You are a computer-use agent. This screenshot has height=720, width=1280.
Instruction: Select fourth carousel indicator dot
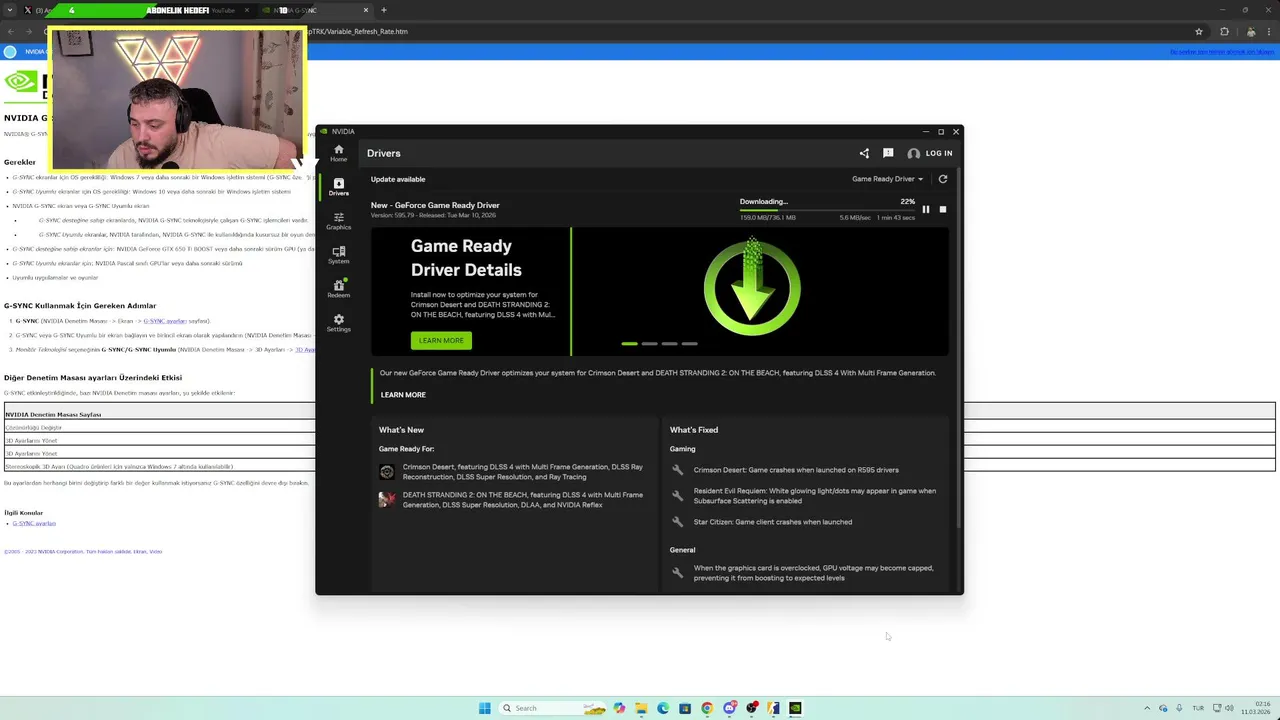pos(689,344)
